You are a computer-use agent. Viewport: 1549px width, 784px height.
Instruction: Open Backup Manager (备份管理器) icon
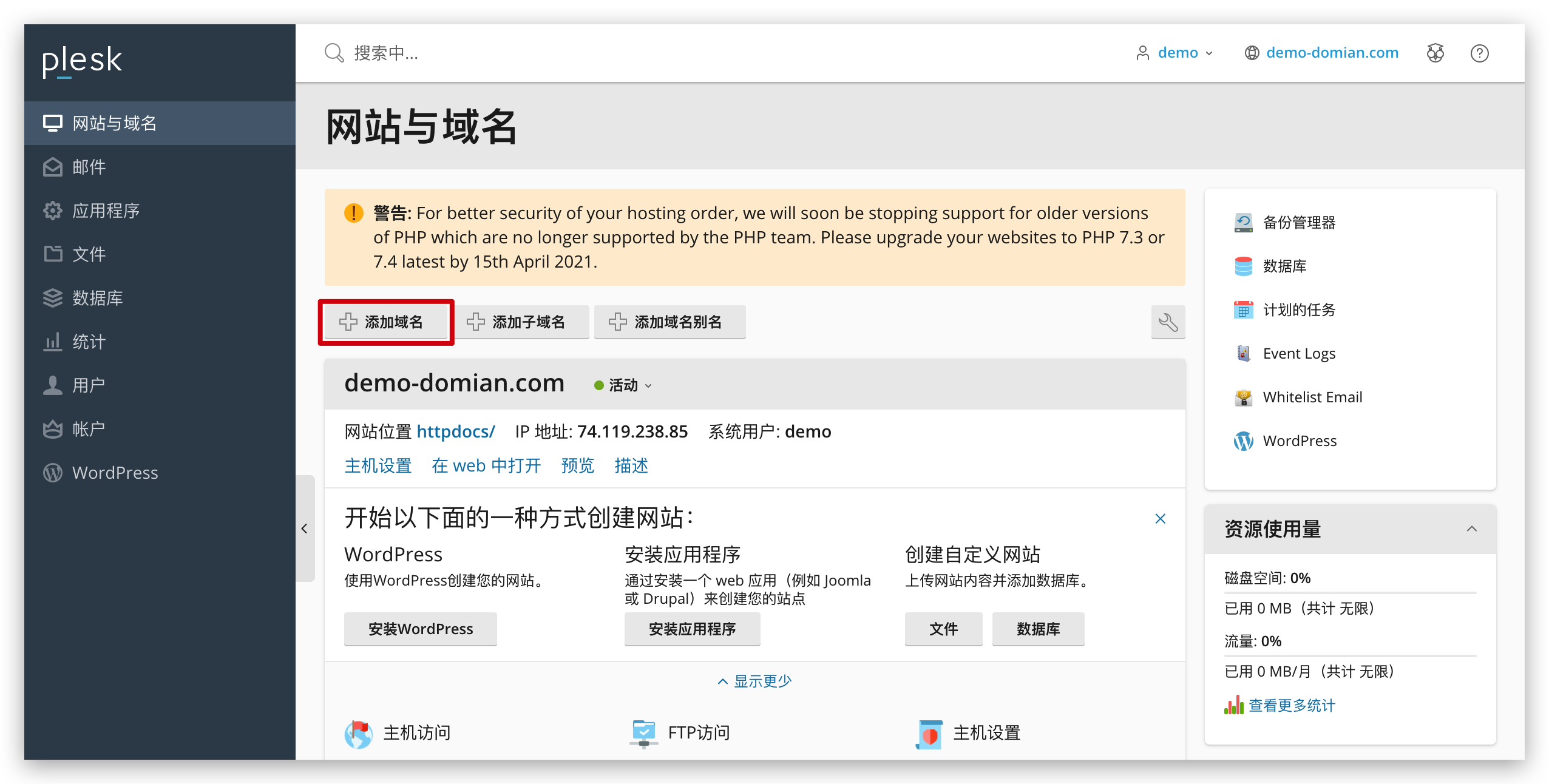[1243, 223]
